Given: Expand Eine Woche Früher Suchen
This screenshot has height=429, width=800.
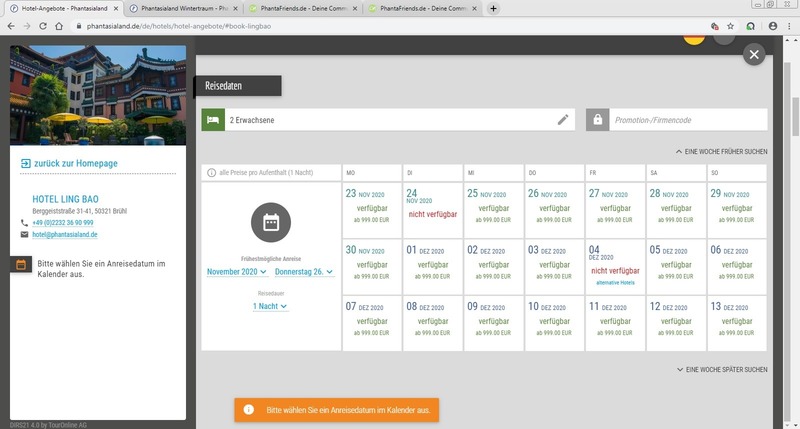Looking at the screenshot, I should coord(722,151).
